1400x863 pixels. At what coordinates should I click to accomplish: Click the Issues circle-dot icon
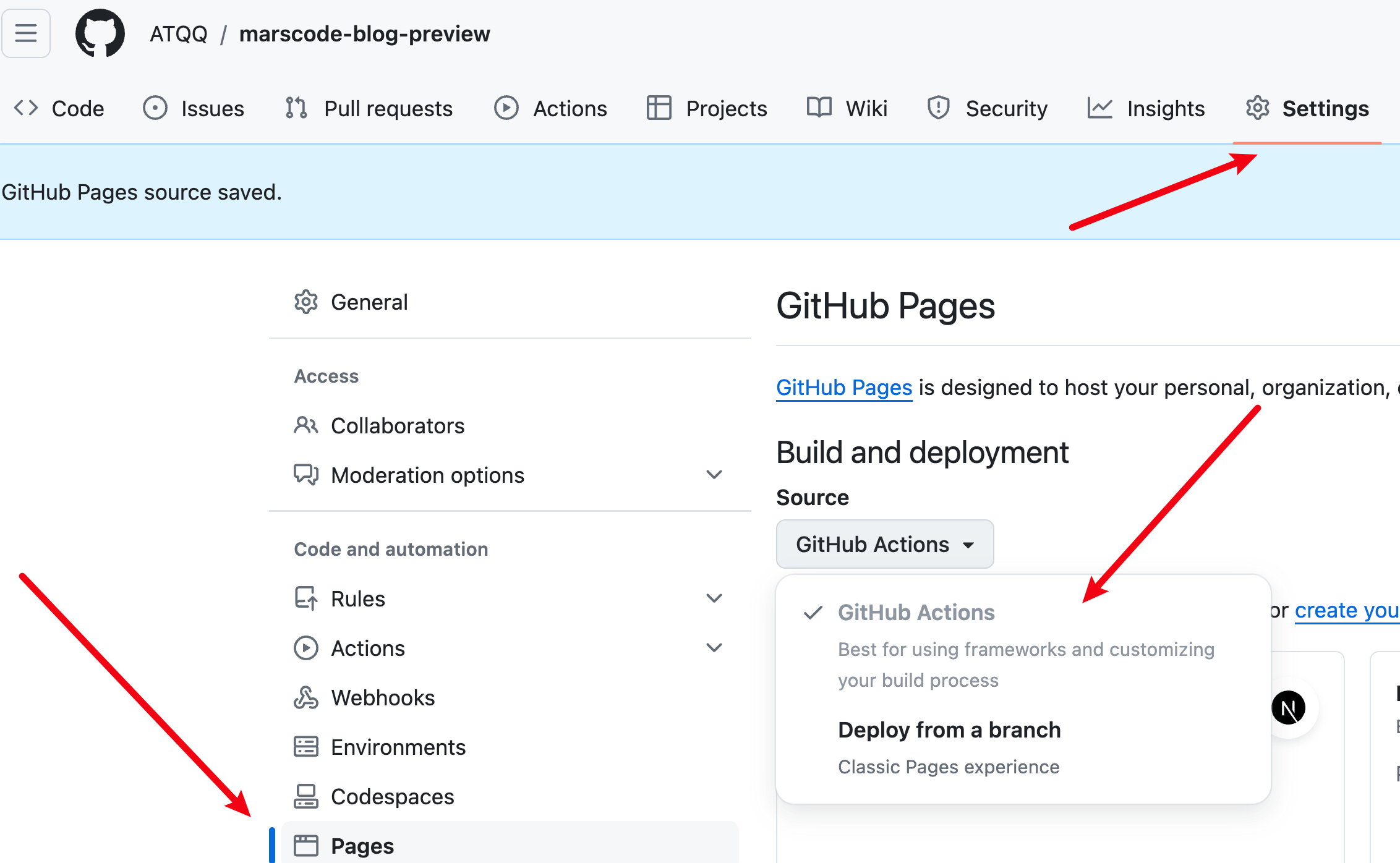point(155,108)
